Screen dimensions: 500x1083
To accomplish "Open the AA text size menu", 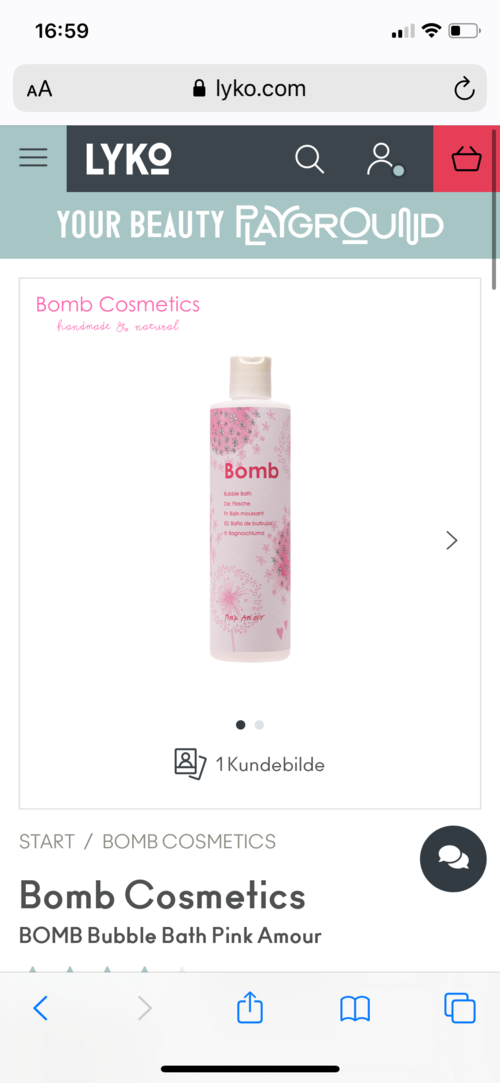I will [39, 89].
